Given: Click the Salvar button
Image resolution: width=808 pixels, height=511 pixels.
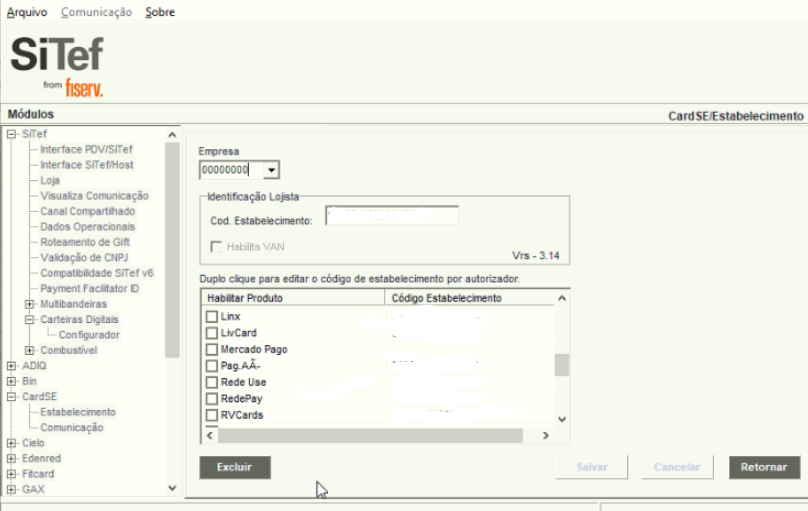Looking at the screenshot, I should (592, 467).
